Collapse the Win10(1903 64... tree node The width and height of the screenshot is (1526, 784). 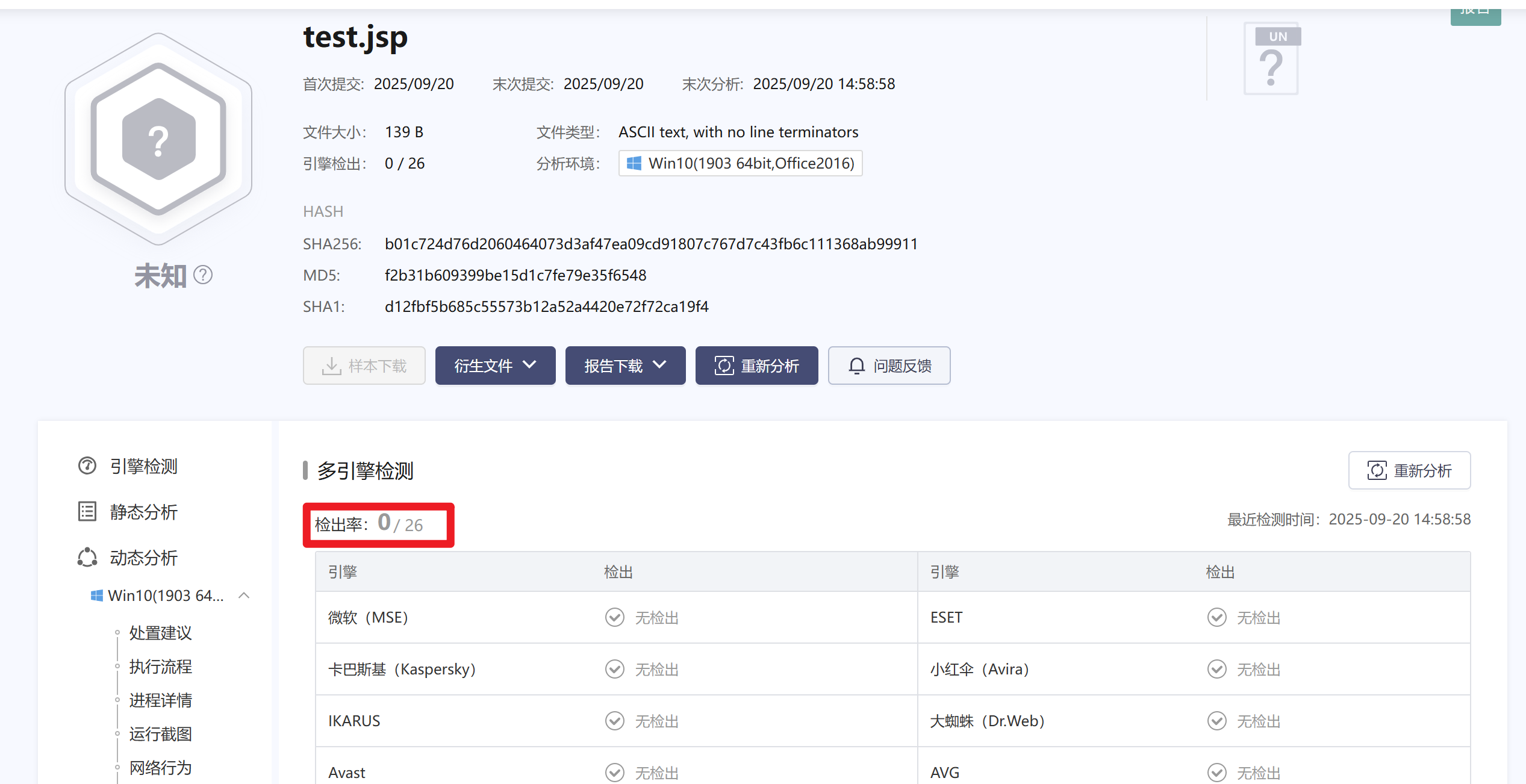click(244, 596)
